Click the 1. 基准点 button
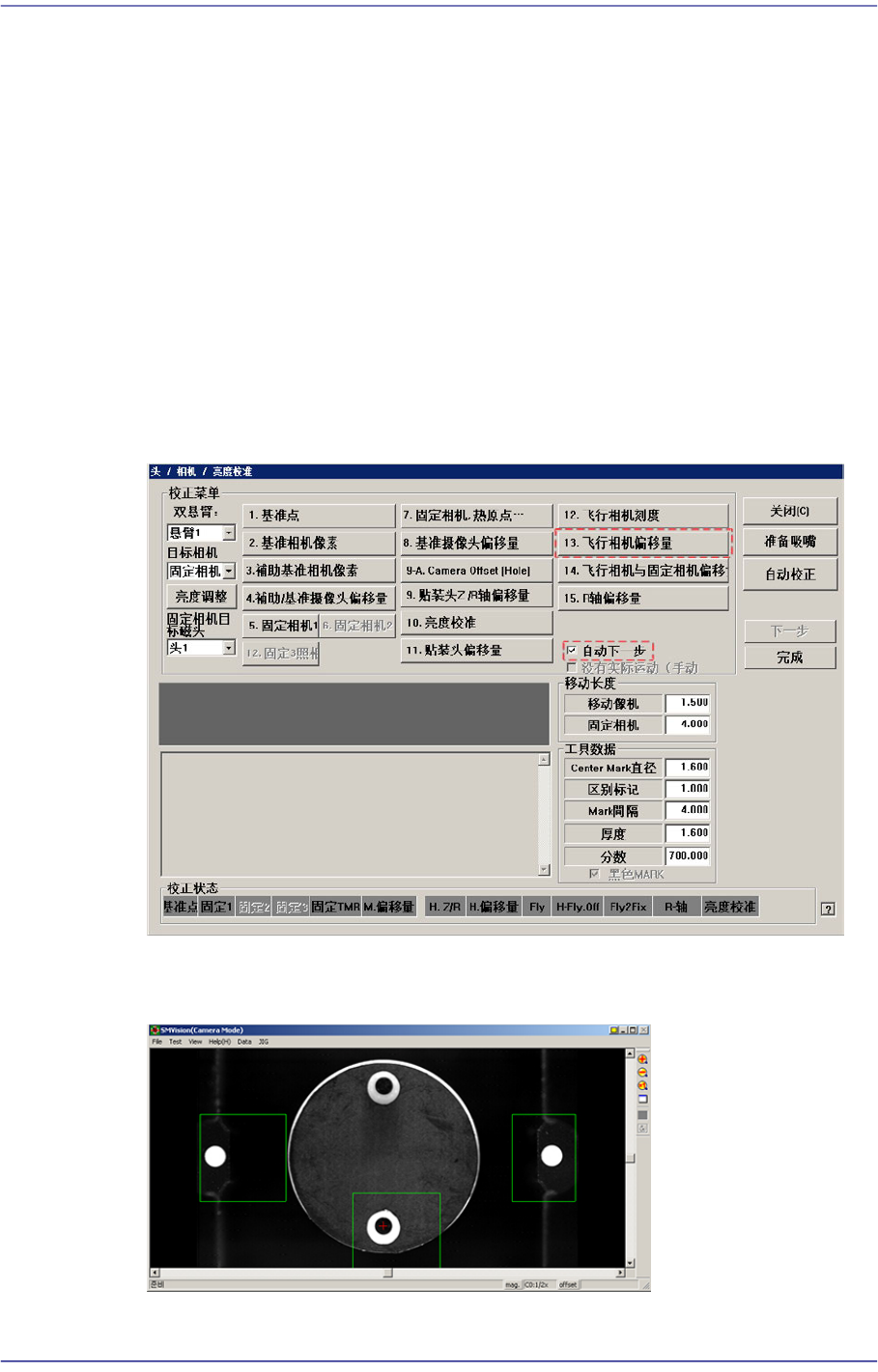Viewport: 878px width, 1372px height. click(x=319, y=516)
